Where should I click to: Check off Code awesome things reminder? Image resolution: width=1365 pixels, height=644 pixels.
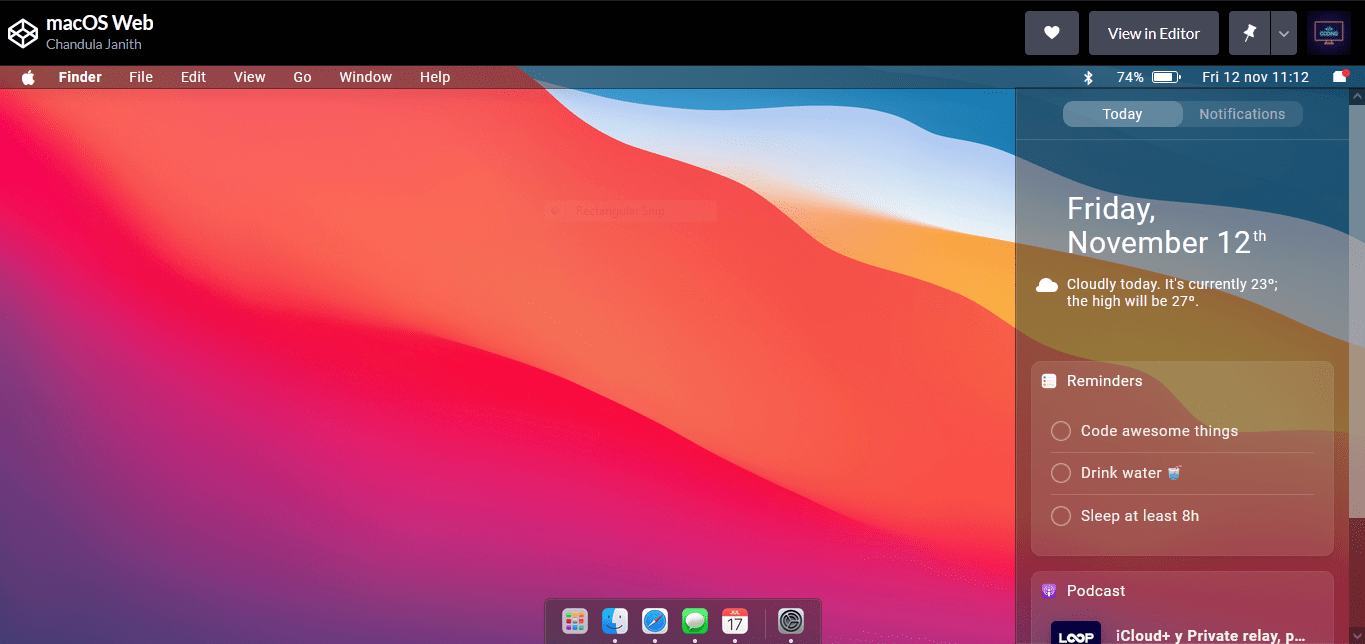1061,431
